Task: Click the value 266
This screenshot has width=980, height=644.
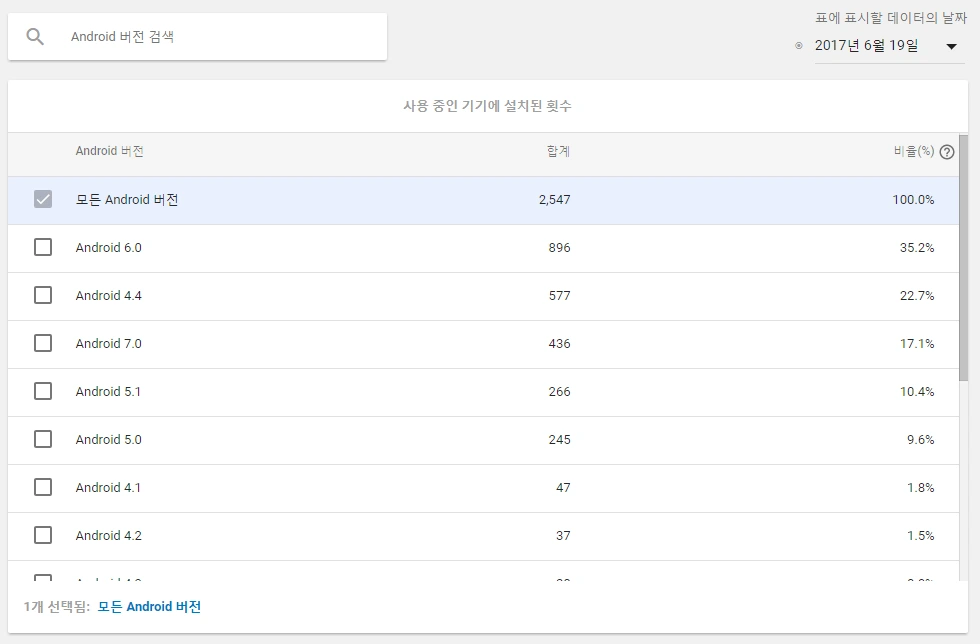Action: [x=559, y=392]
